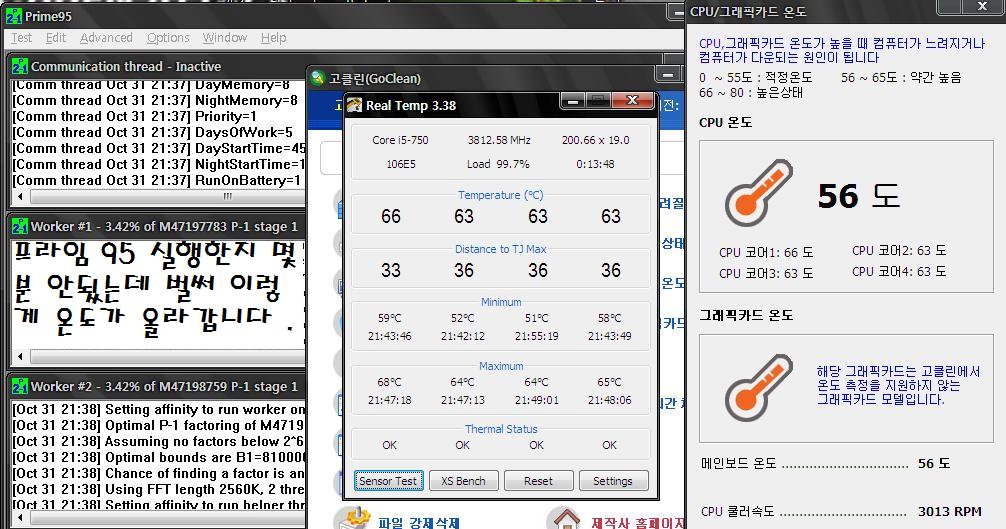The height and width of the screenshot is (529, 1006).
Task: Click the XS Bench button in Real Temp
Action: coord(463,481)
